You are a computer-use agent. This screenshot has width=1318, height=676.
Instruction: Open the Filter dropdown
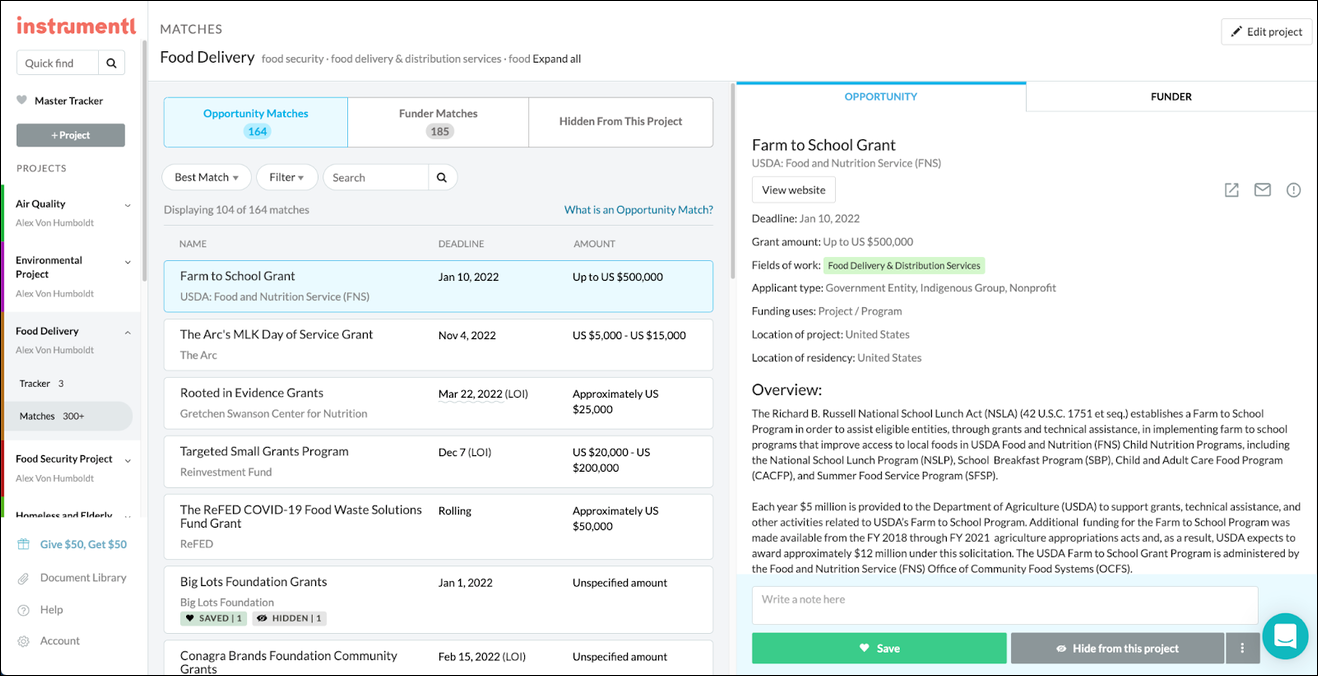click(x=287, y=177)
